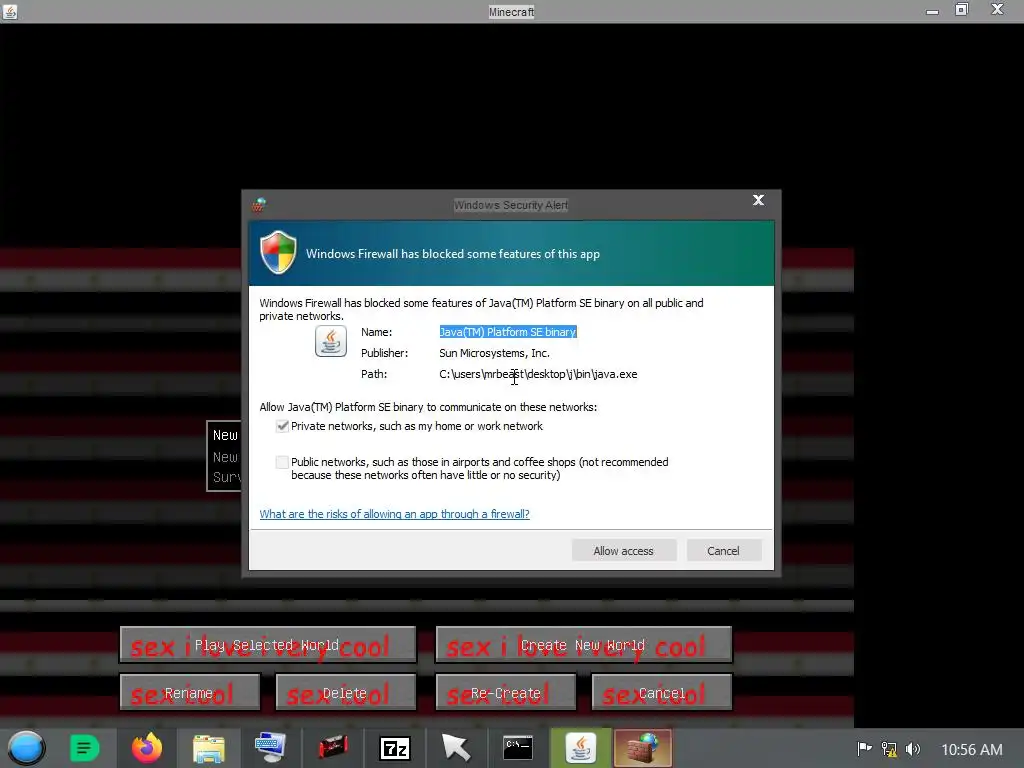
Task: Click the Sun Microsystems, Inc. publisher text
Action: tap(494, 353)
